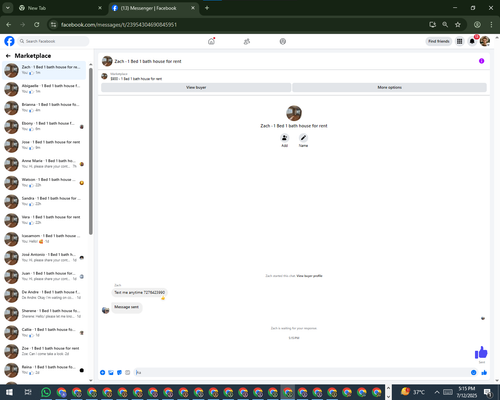500x400 pixels.
Task: Open Task View on the taskbar
Action: [x=28, y=392]
